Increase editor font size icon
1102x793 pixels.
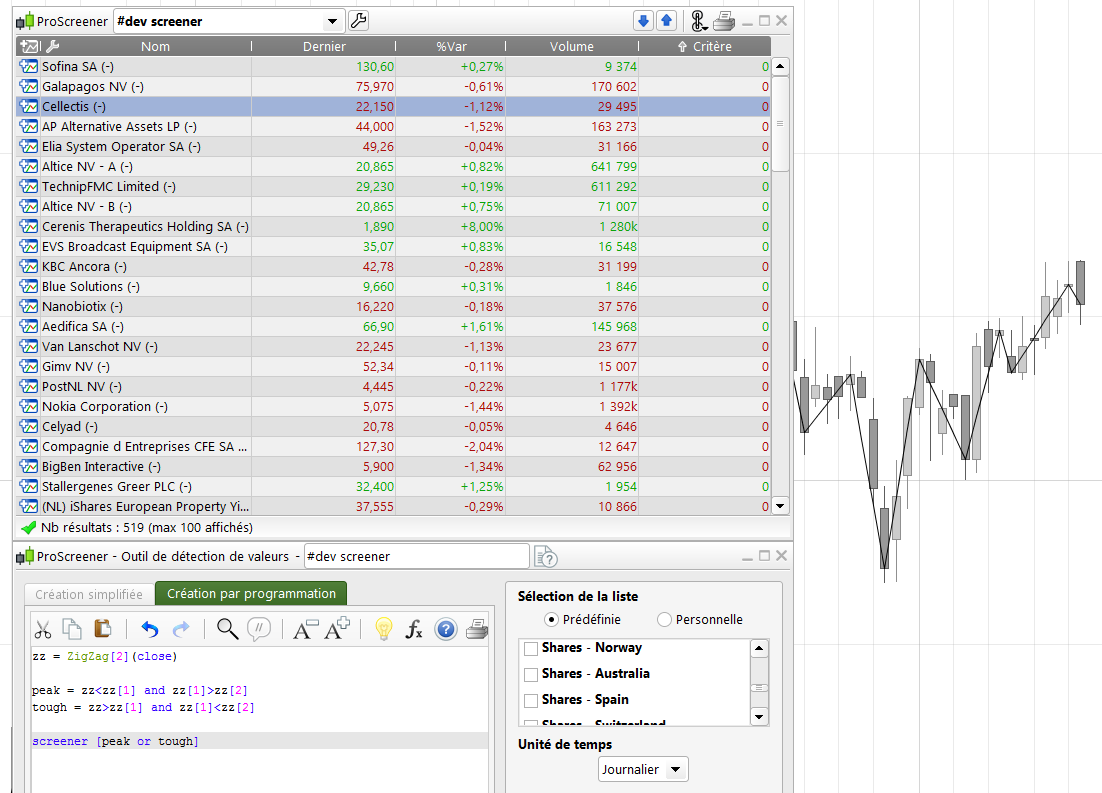(x=337, y=628)
